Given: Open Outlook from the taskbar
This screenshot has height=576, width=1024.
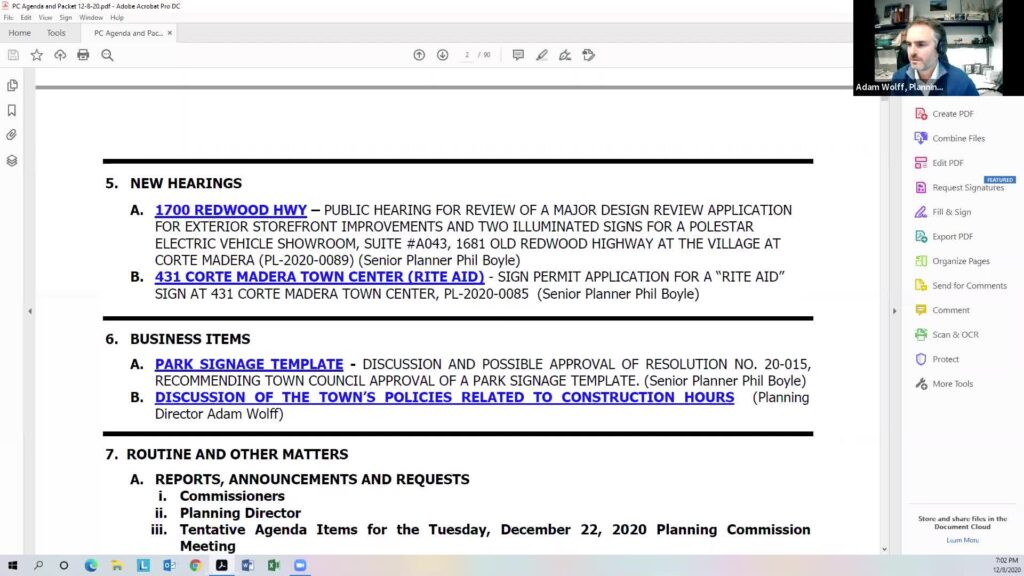Looking at the screenshot, I should [169, 566].
